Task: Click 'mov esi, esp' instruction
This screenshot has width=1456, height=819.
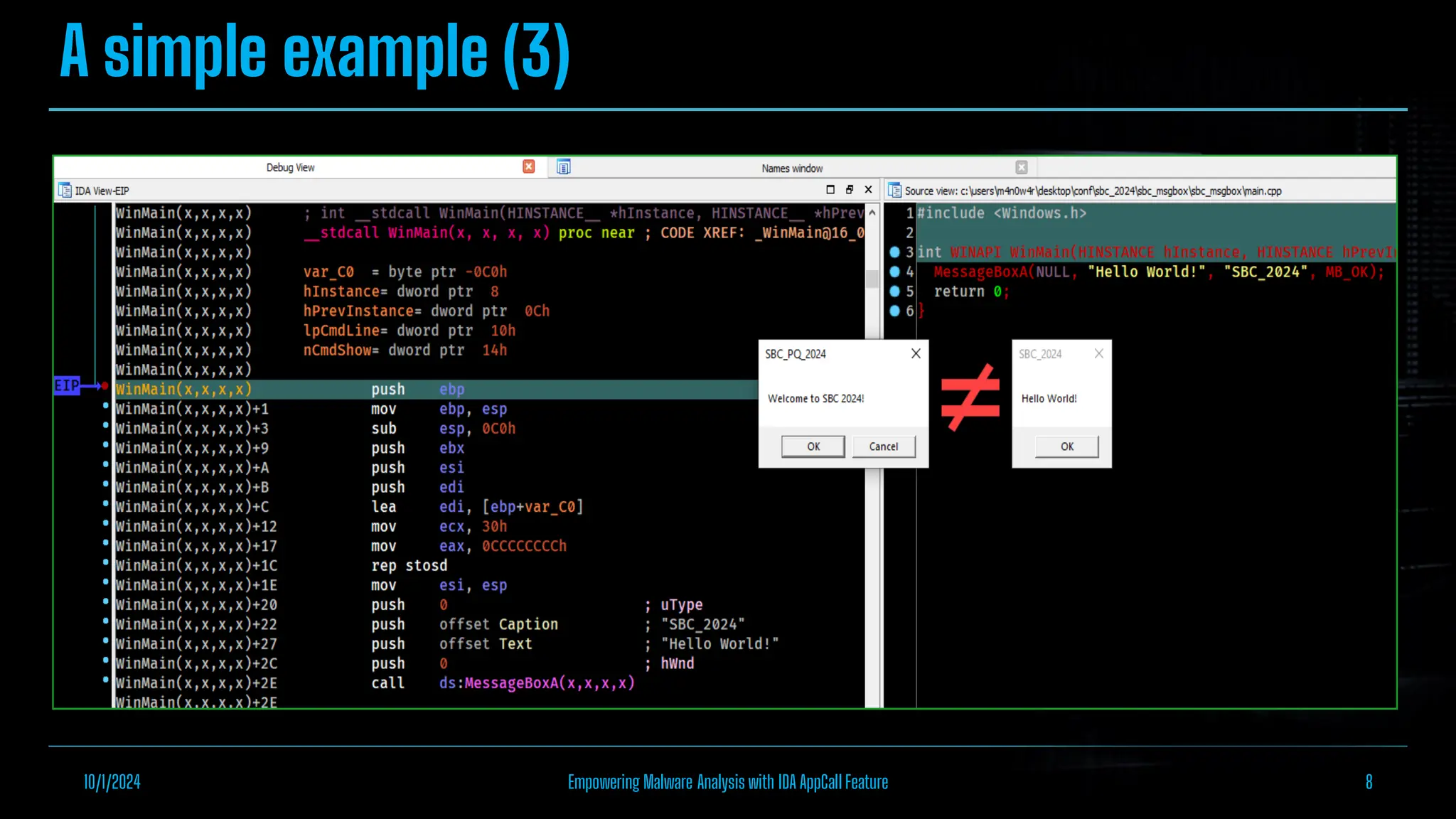Action: click(439, 585)
